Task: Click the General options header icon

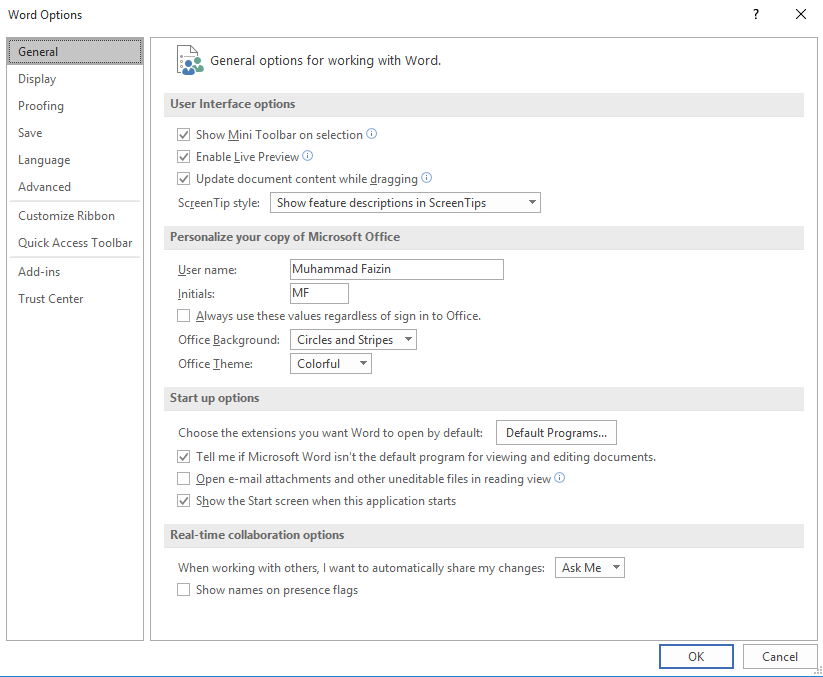Action: (189, 60)
